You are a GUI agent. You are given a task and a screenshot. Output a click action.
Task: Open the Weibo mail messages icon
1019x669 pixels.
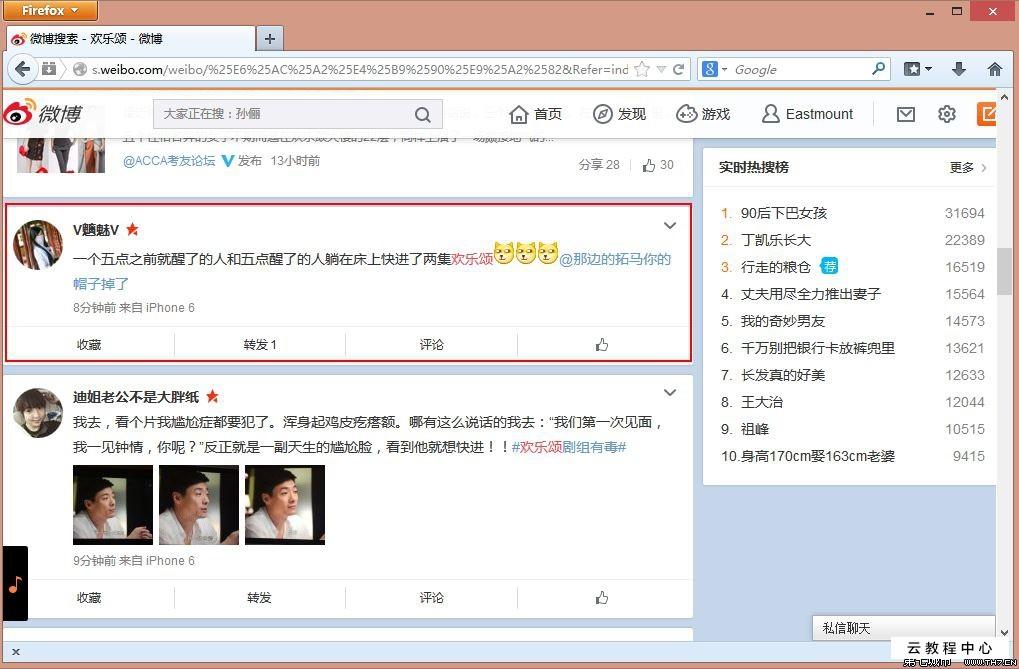click(x=905, y=114)
